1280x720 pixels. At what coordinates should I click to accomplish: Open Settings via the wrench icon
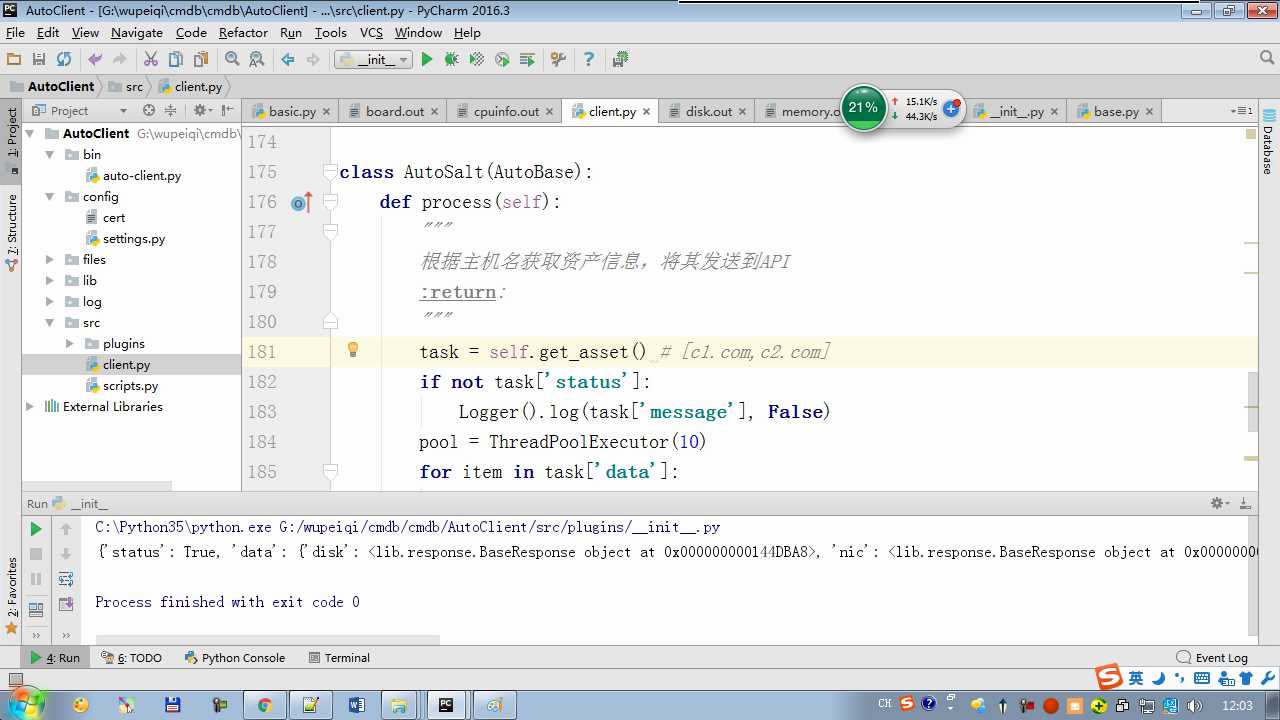(558, 60)
